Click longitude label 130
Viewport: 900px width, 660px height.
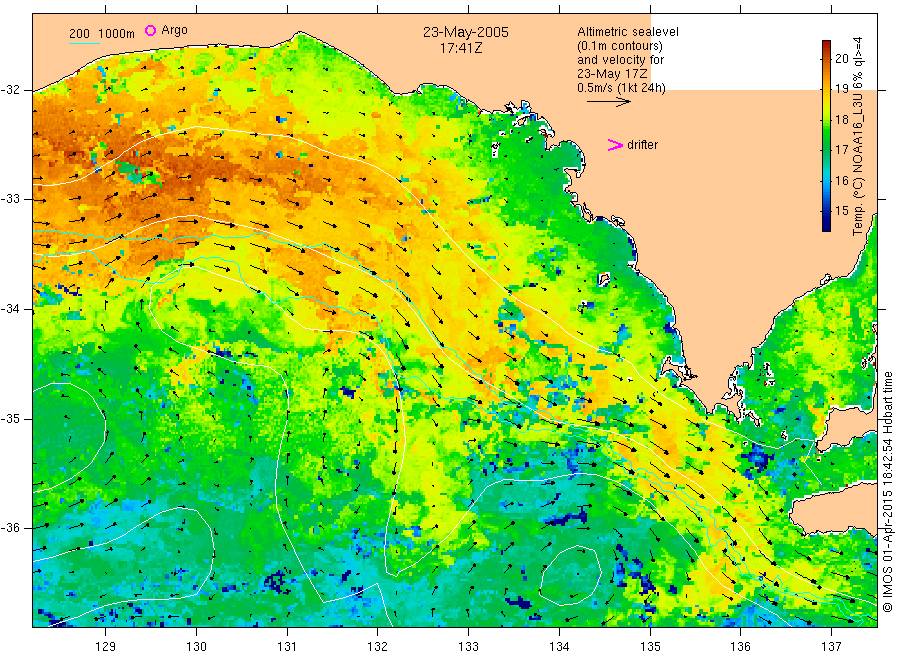click(x=196, y=647)
